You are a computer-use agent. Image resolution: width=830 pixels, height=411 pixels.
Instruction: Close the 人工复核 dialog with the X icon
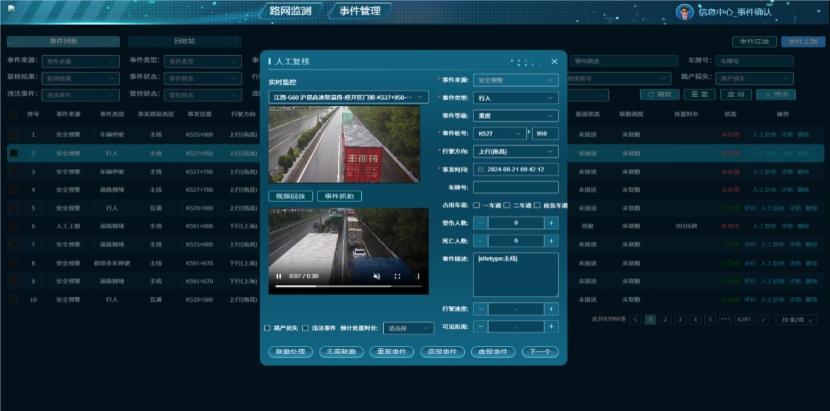(x=554, y=61)
